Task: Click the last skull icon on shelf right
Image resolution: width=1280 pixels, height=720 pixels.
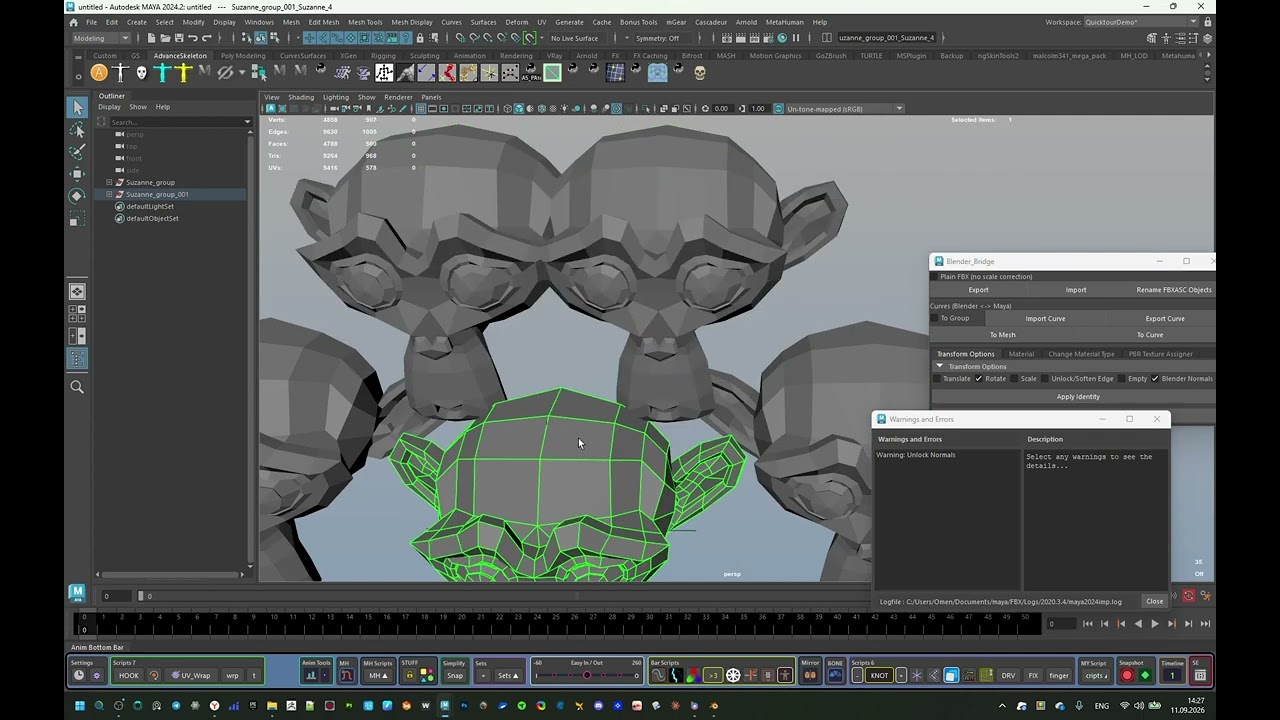Action: [699, 72]
